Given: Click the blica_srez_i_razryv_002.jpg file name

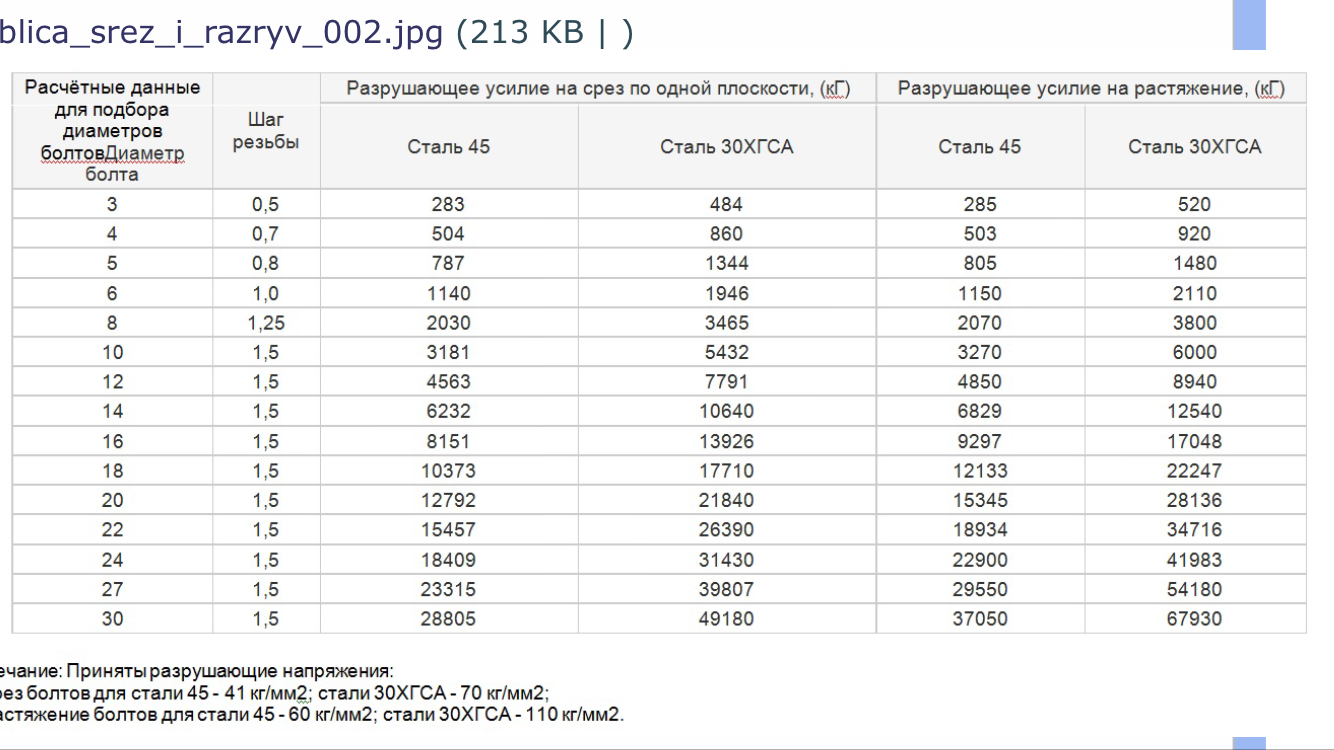Looking at the screenshot, I should point(220,32).
